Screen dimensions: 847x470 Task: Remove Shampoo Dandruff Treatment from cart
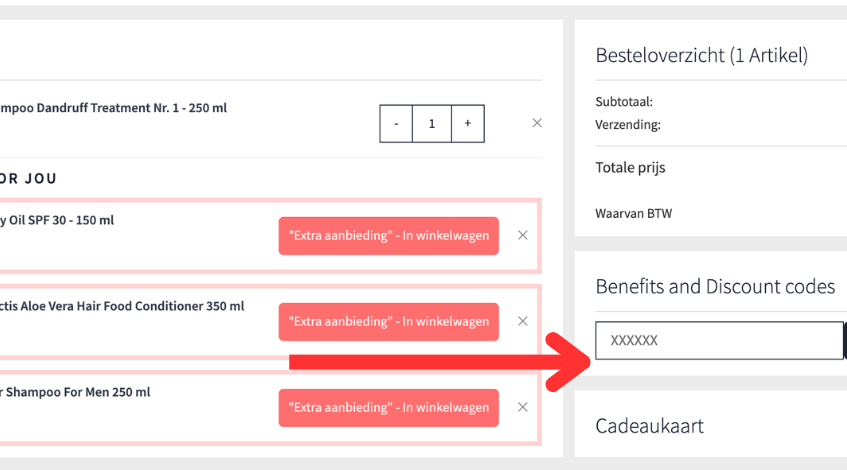[x=537, y=123]
